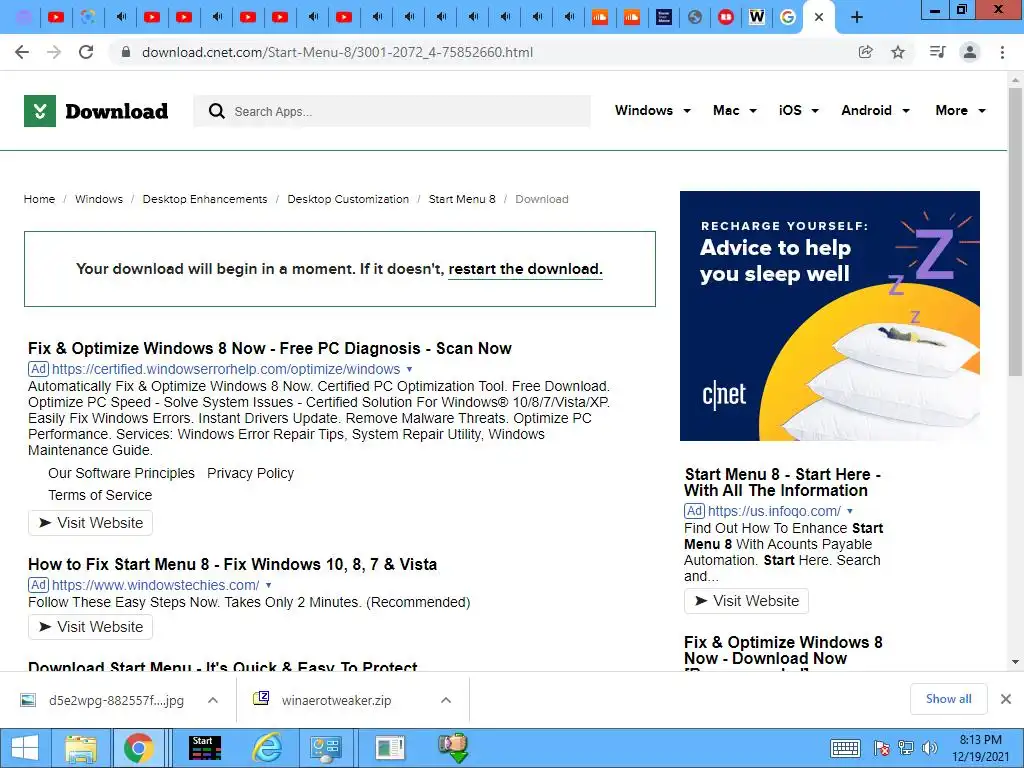Open the Windows Start button

(x=25, y=748)
